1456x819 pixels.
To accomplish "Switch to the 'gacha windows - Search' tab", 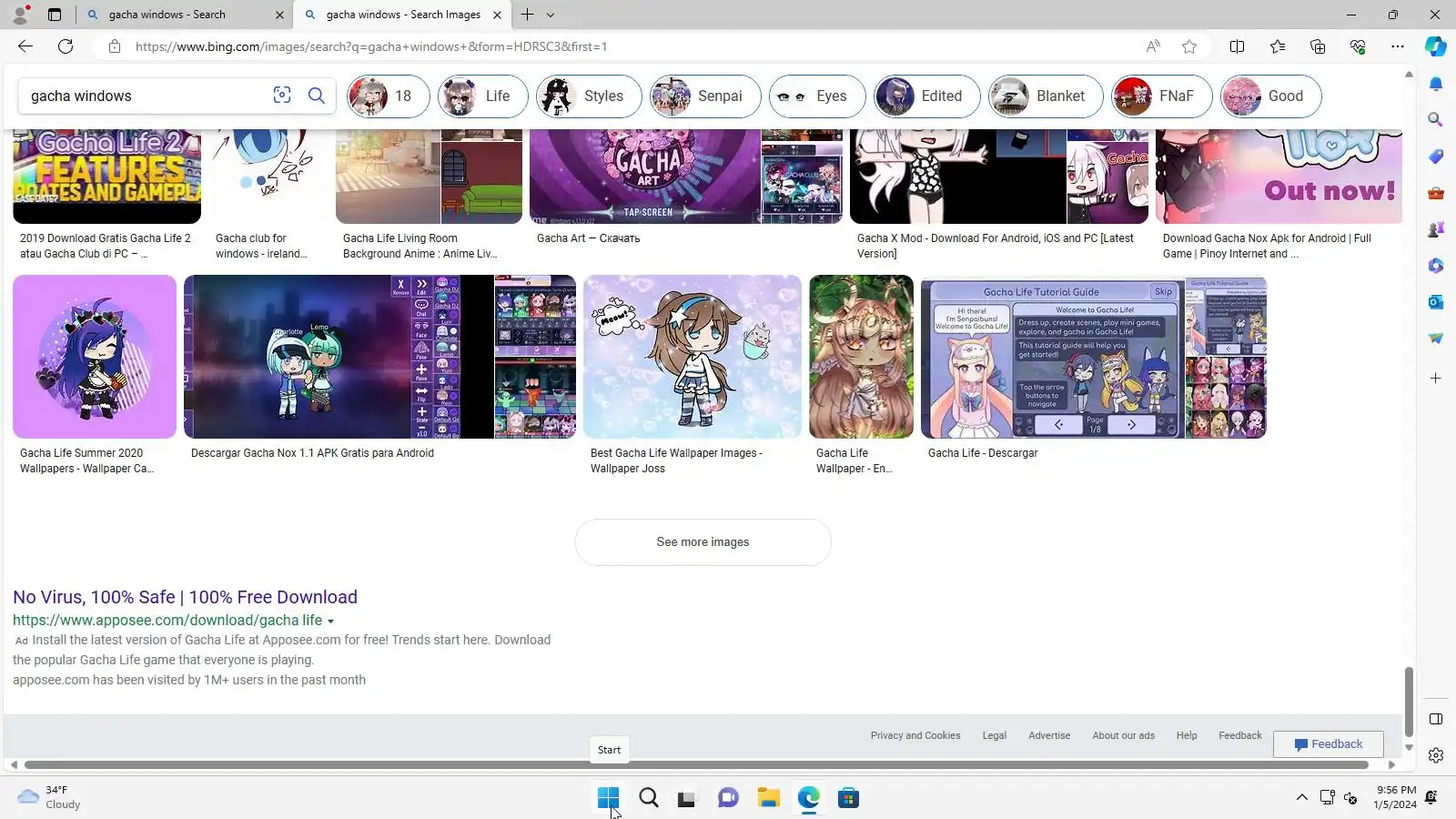I will coord(186,15).
